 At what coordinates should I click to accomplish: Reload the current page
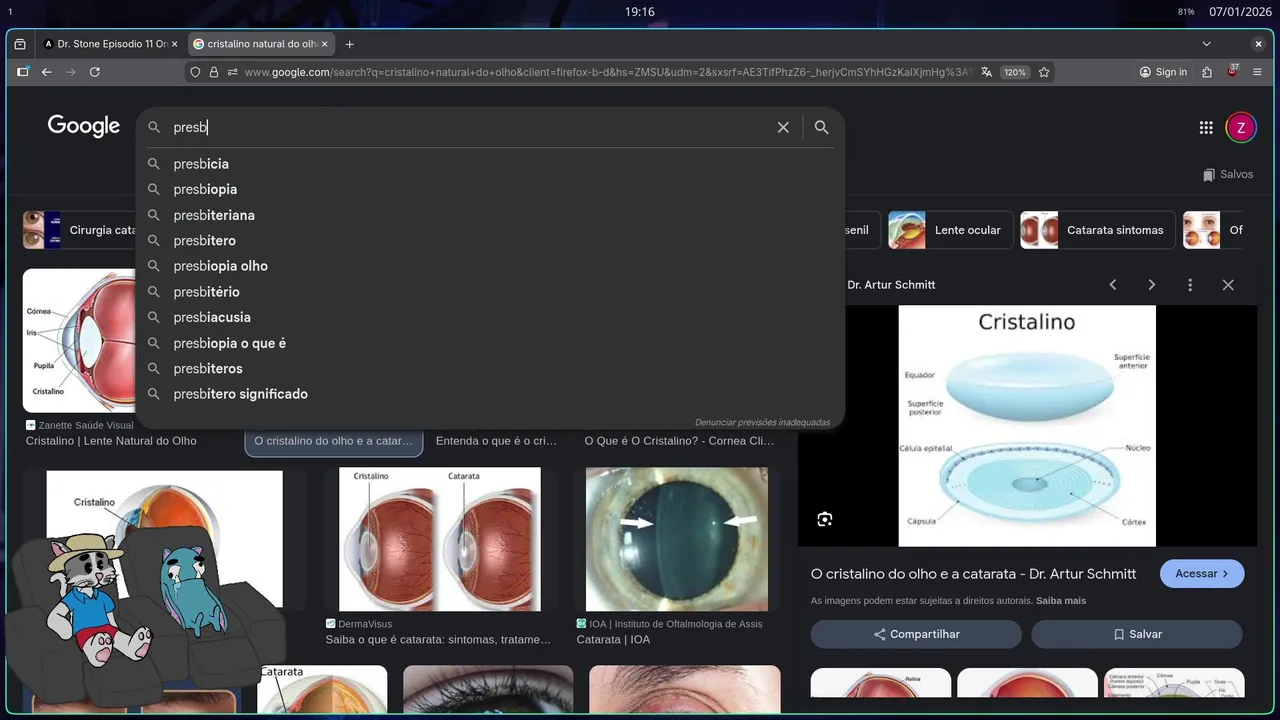[x=95, y=72]
